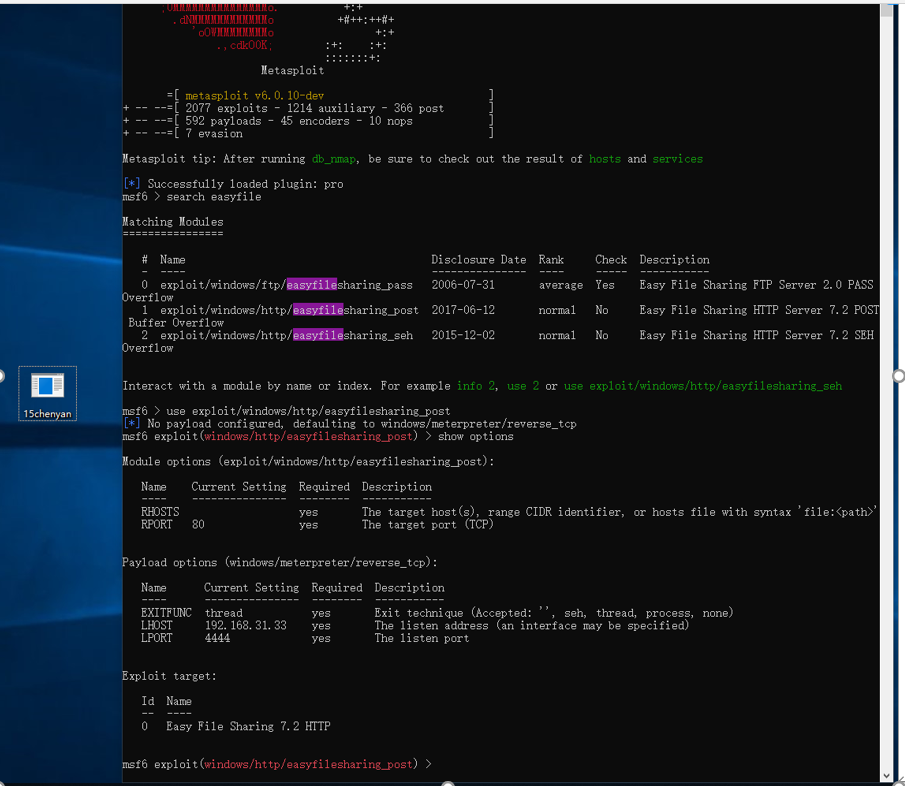Image resolution: width=905 pixels, height=786 pixels.
Task: Click 'Successfully loaded plugin: pro' message
Action: point(245,184)
